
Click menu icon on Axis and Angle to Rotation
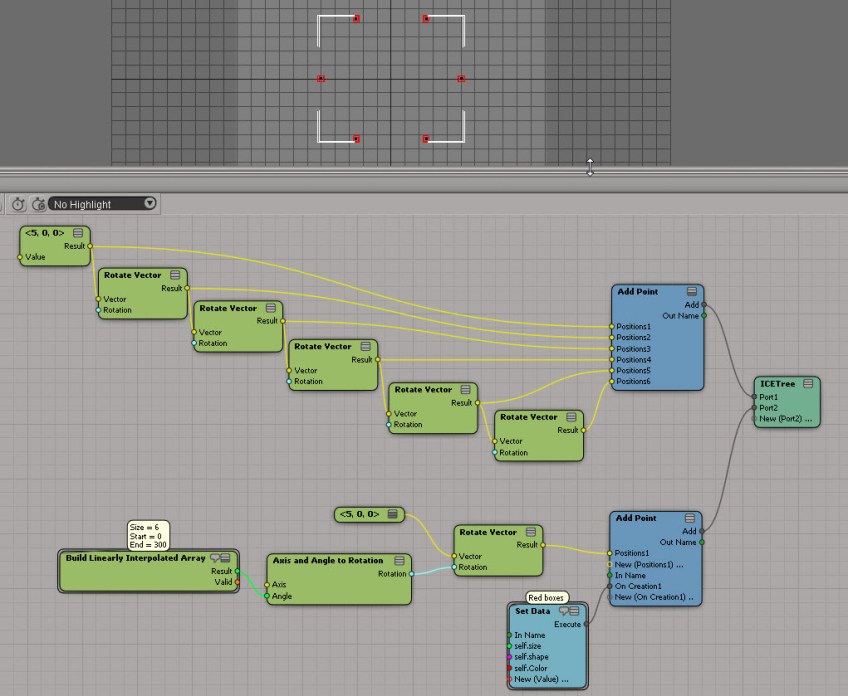click(399, 561)
